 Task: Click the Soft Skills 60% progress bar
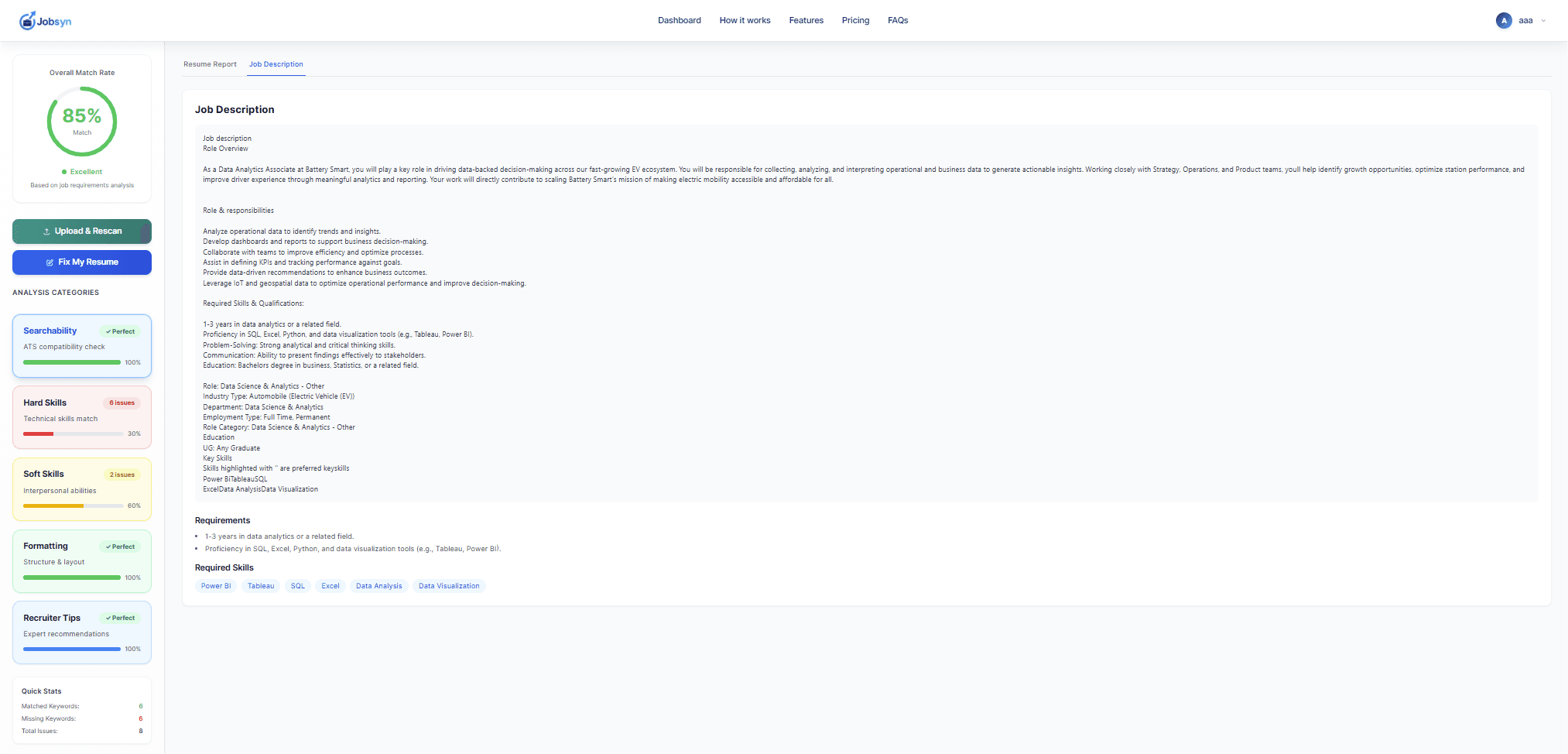coord(73,506)
